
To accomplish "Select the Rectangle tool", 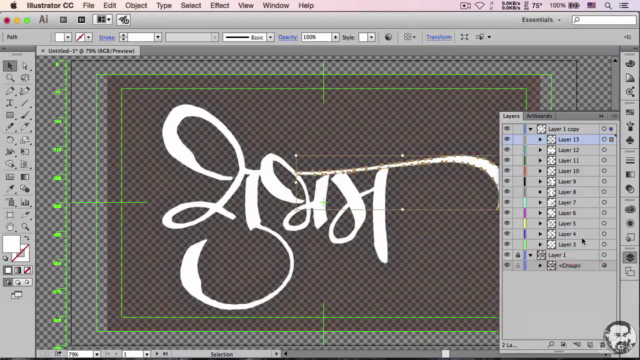I will pyautogui.click(x=10, y=115).
